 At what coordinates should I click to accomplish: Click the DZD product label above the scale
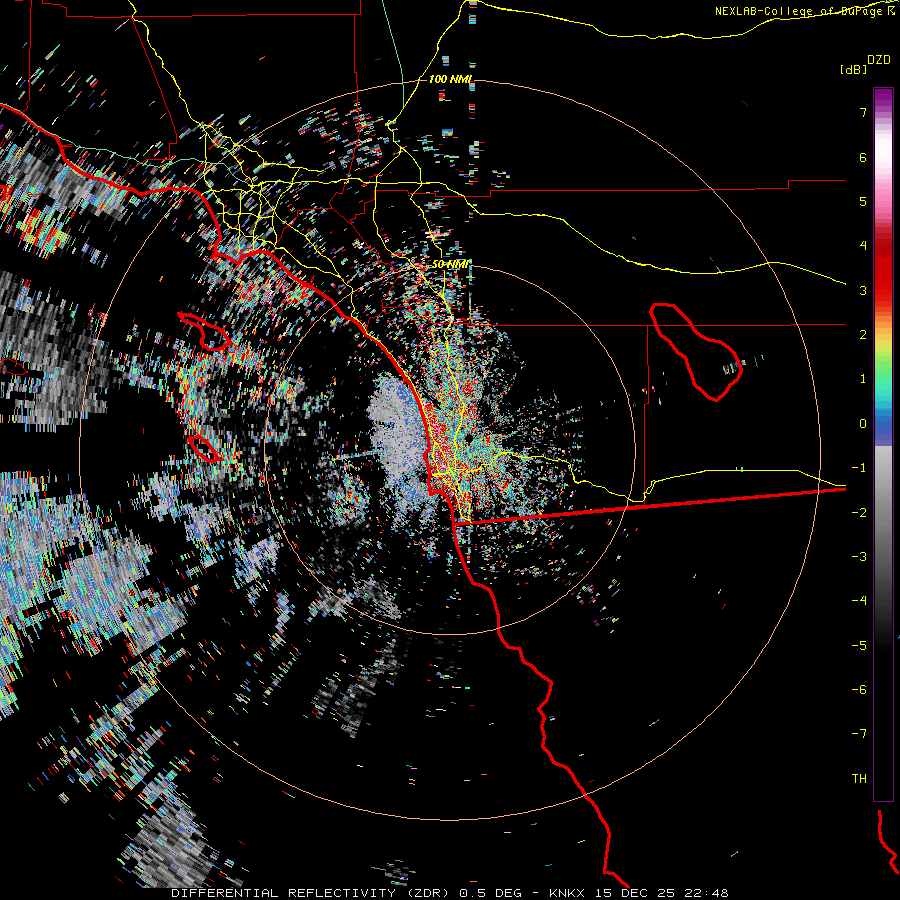[x=879, y=60]
